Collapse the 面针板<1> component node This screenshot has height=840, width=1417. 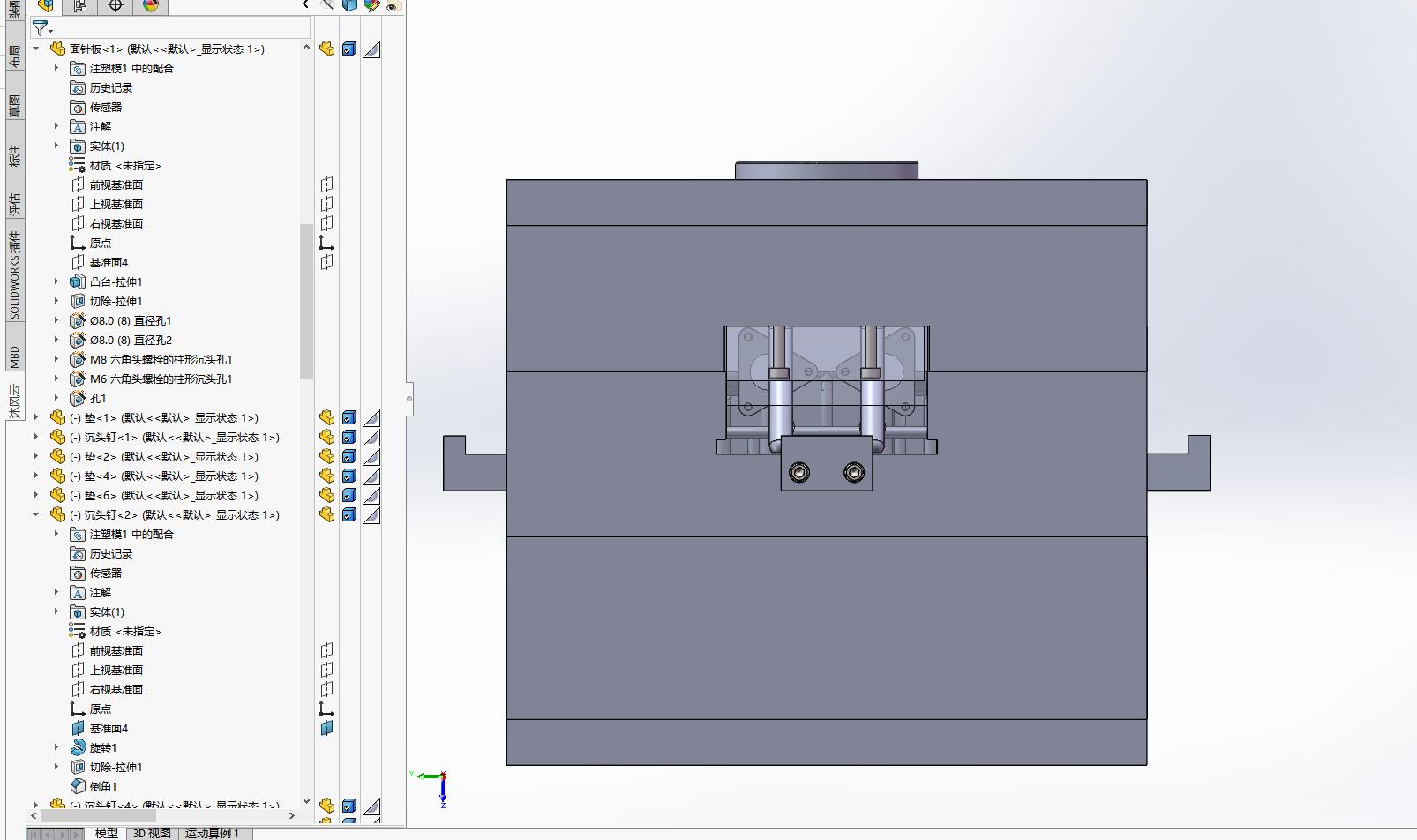click(36, 49)
